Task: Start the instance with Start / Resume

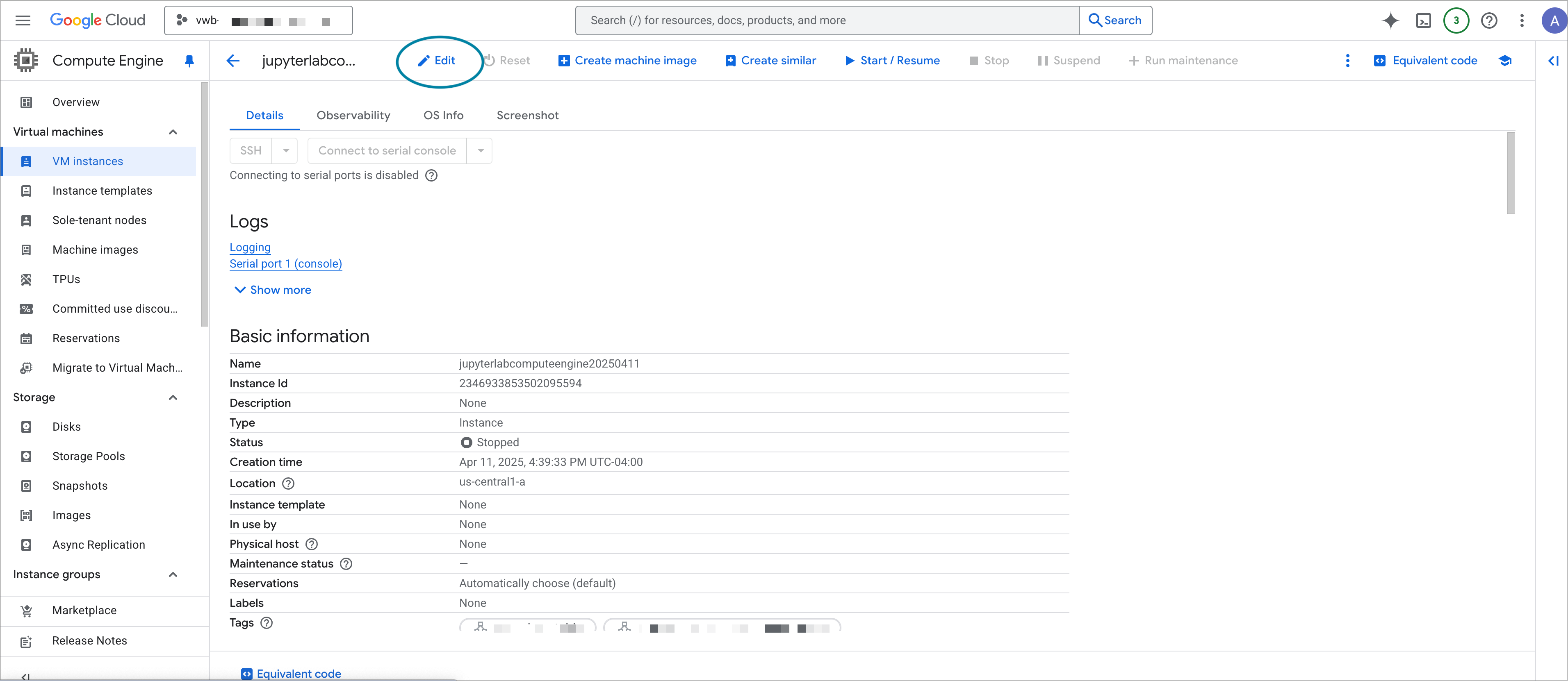Action: point(892,61)
